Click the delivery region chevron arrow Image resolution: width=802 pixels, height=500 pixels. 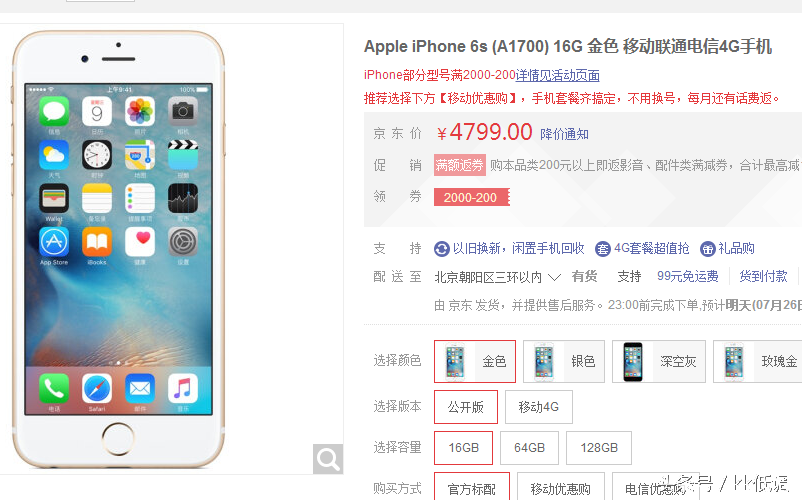(x=554, y=278)
